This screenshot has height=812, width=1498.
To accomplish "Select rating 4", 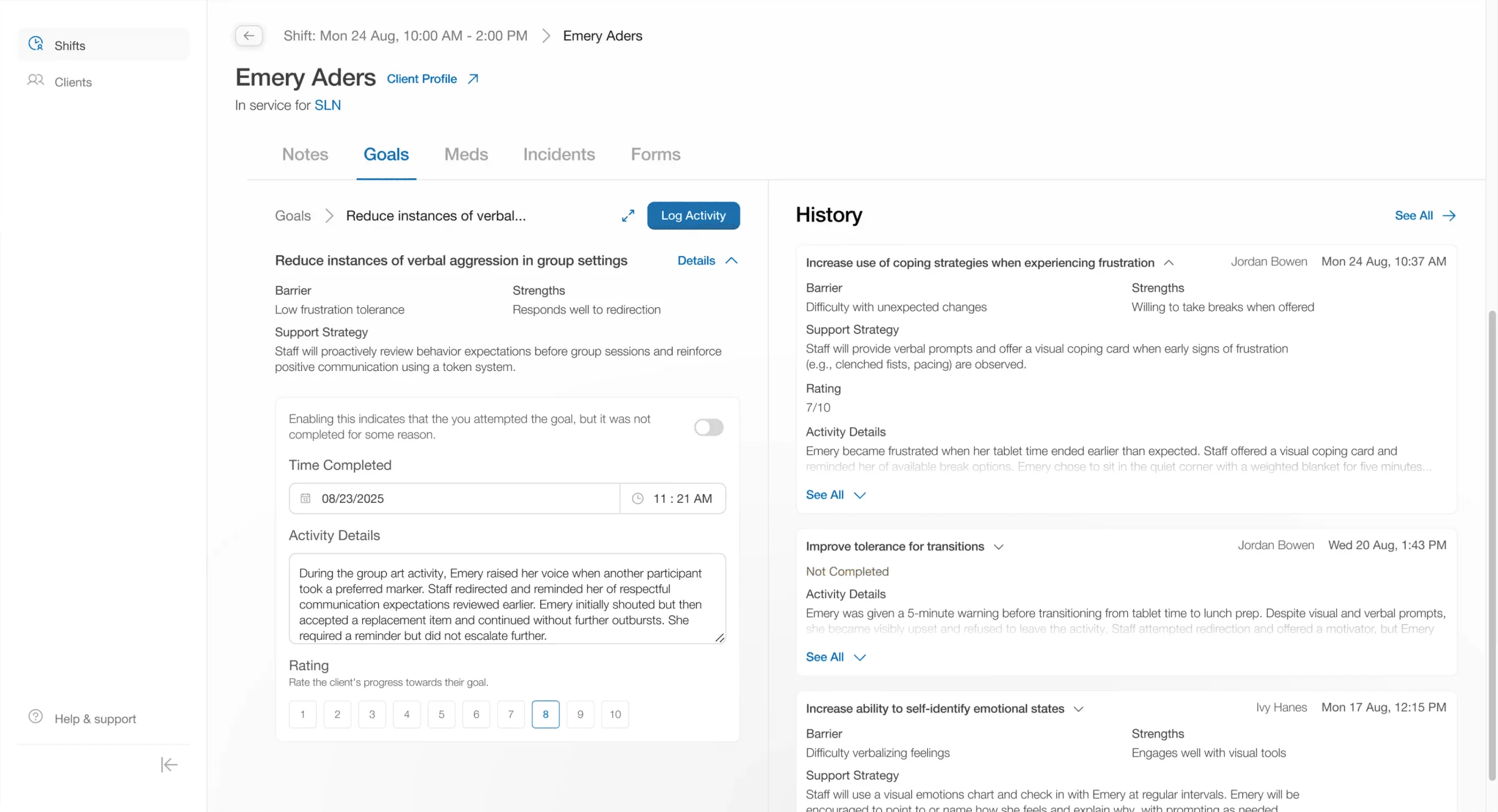I will click(x=407, y=715).
